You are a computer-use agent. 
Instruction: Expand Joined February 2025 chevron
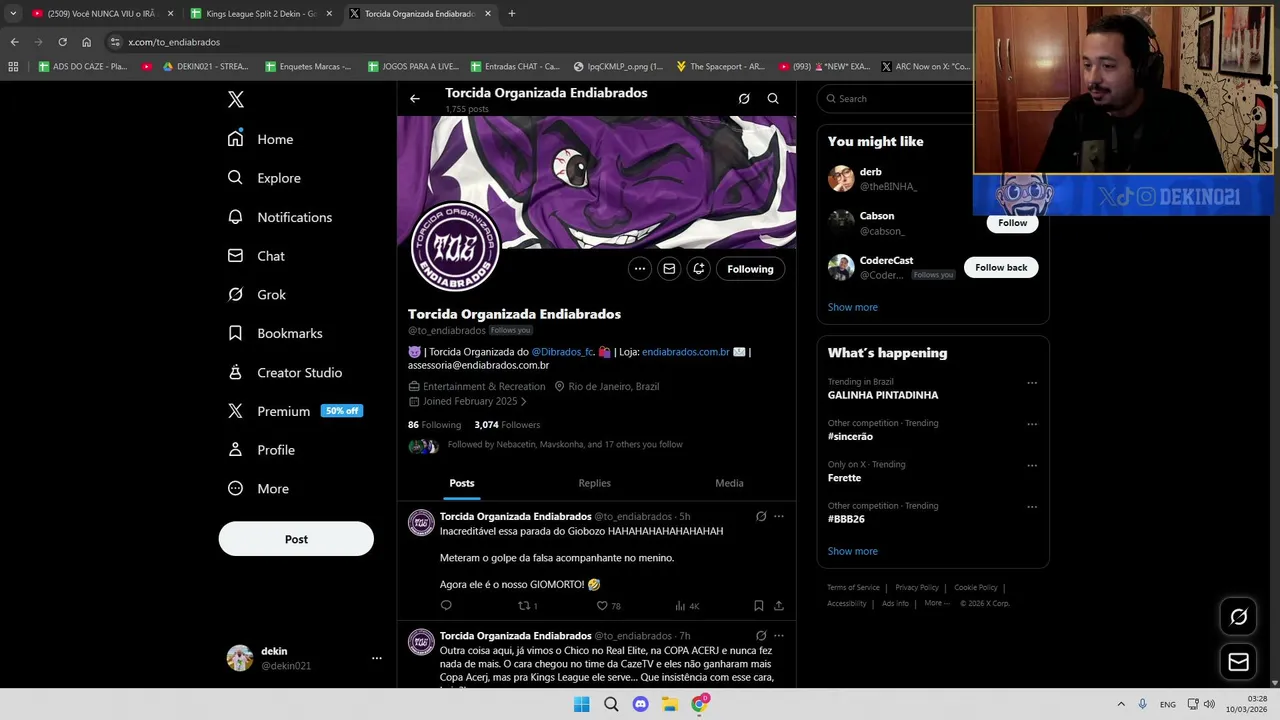coord(523,402)
